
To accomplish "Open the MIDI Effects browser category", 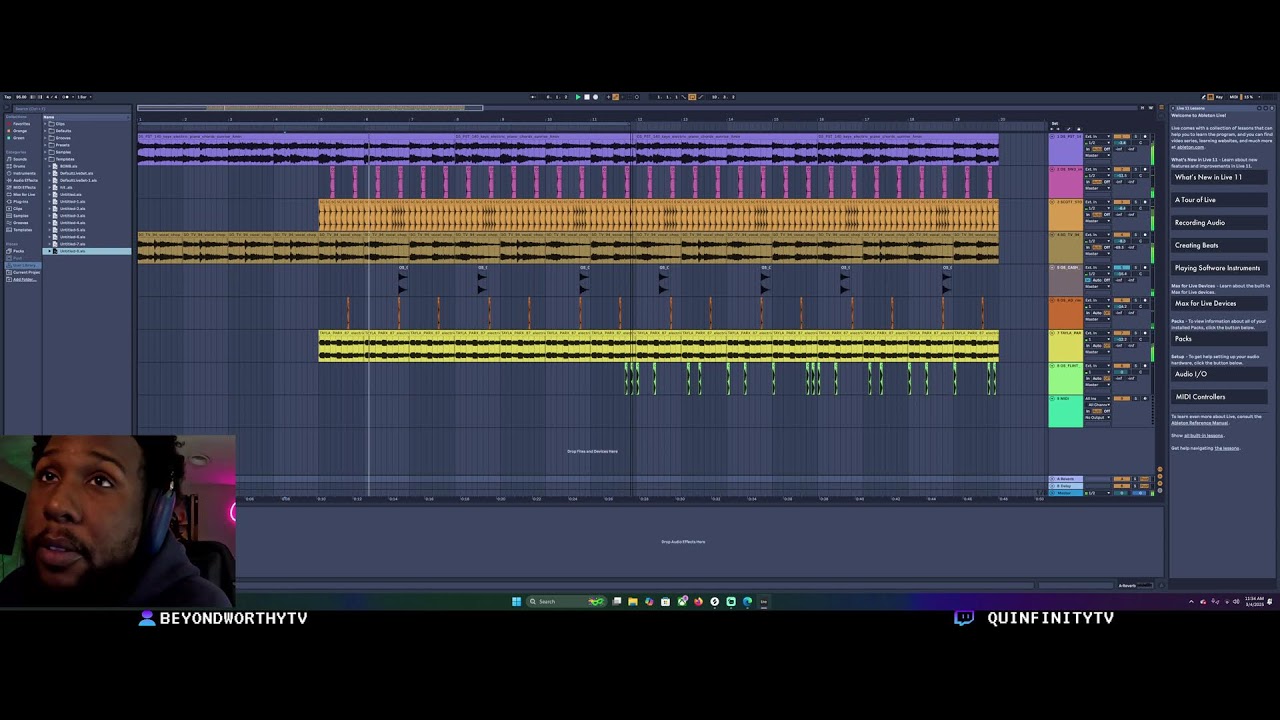I will (x=21, y=187).
